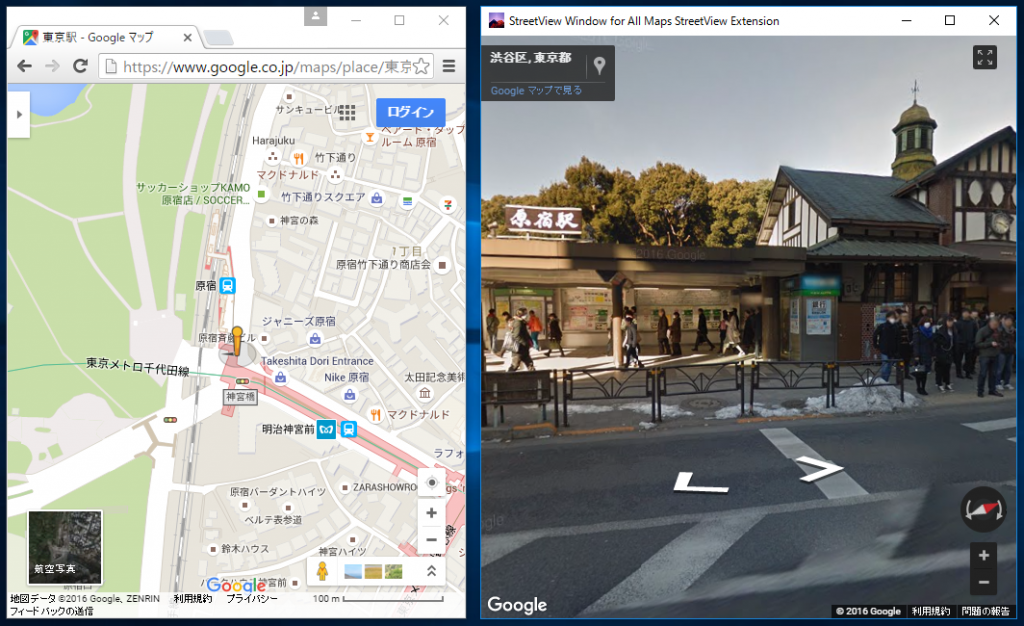This screenshot has height=626, width=1024.
Task: Open the 'Google マップで見る' link
Action: (536, 90)
